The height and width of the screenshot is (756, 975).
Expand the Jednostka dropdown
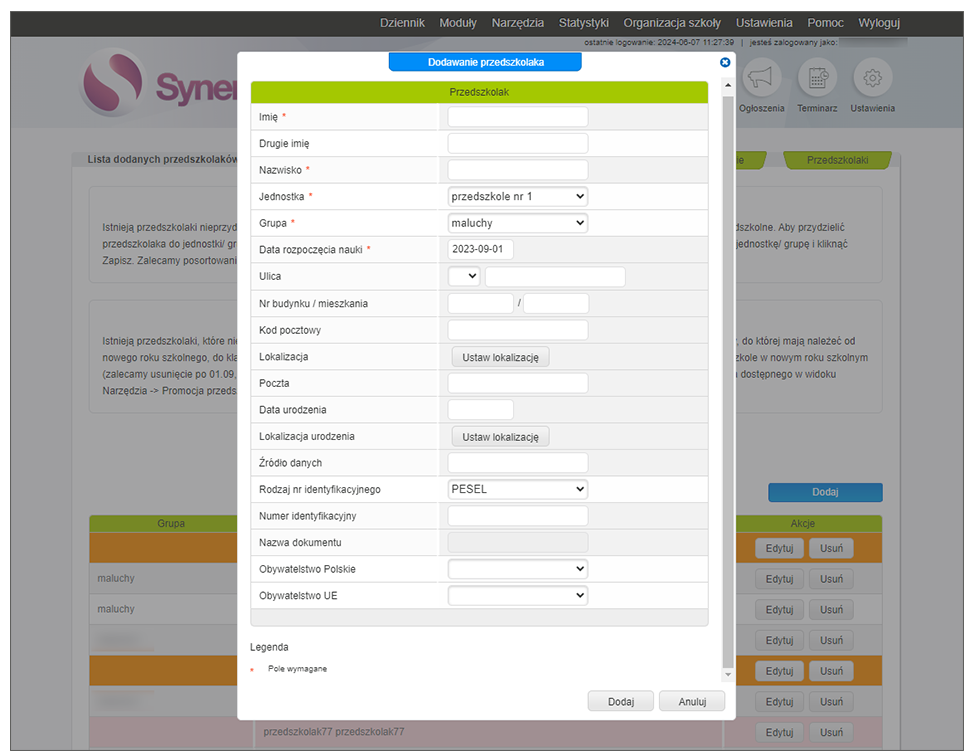[x=517, y=197]
